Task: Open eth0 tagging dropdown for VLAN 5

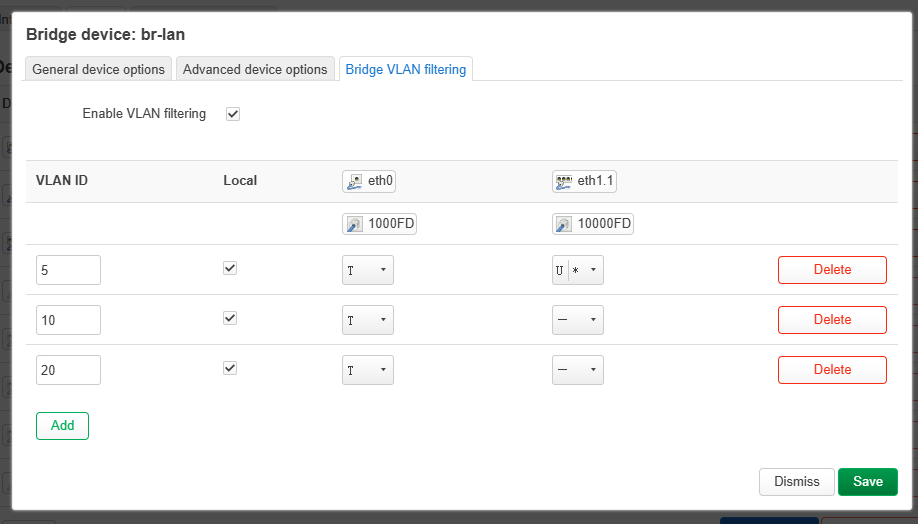Action: [367, 270]
